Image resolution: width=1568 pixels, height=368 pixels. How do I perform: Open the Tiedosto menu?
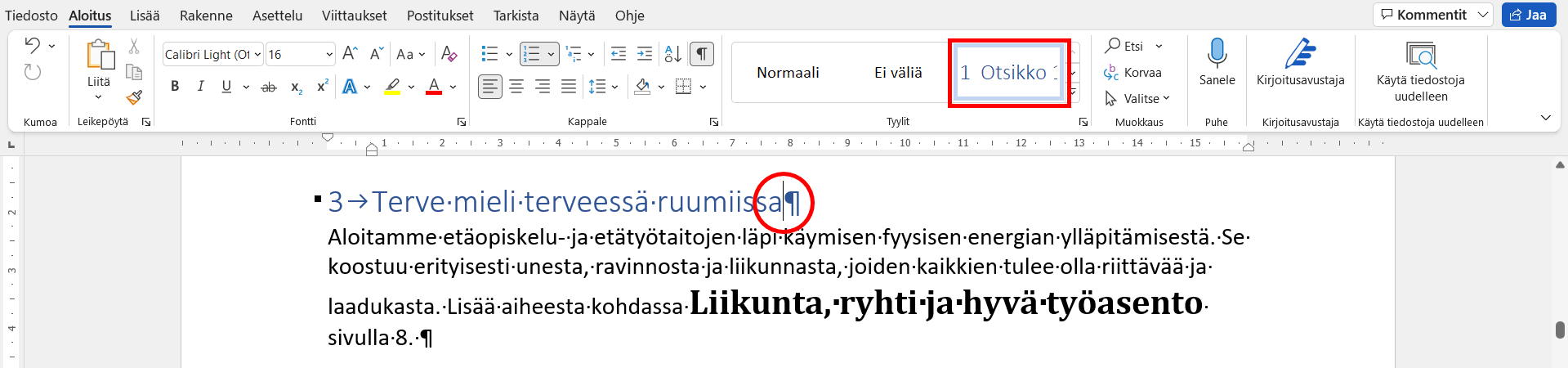coord(31,16)
